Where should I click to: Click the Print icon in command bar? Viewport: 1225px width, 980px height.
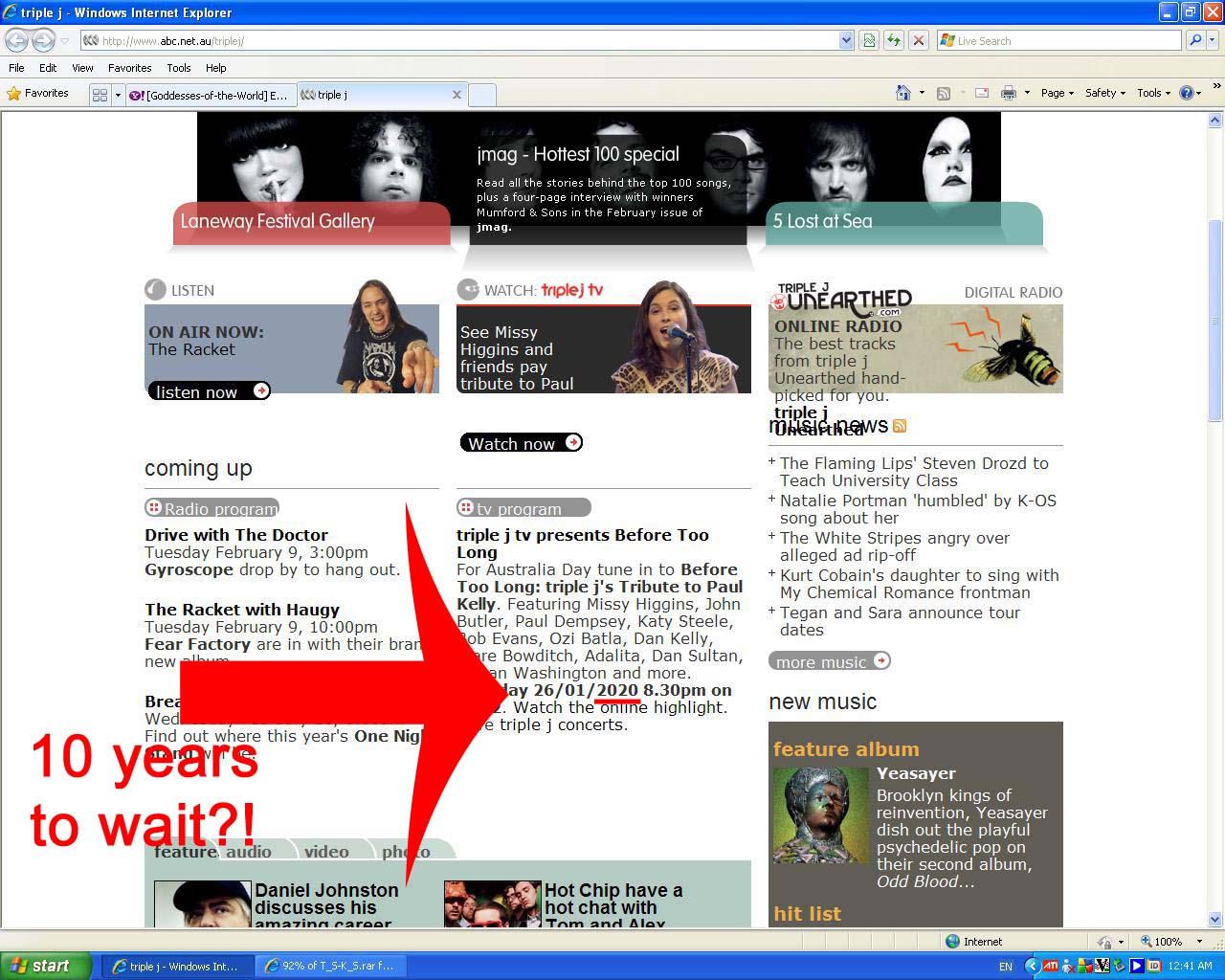(x=1008, y=93)
